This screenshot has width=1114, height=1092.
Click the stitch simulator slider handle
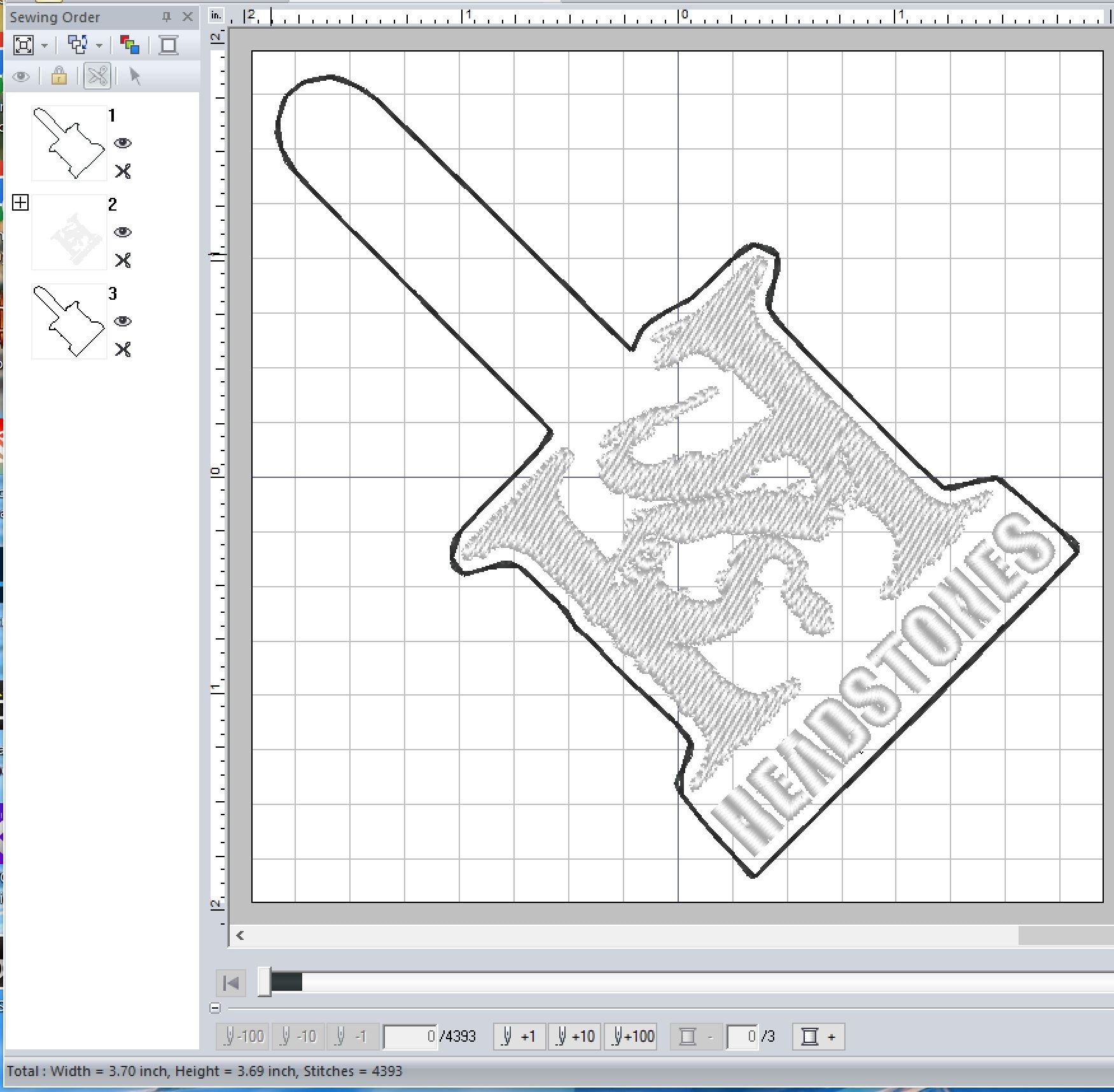click(x=264, y=983)
